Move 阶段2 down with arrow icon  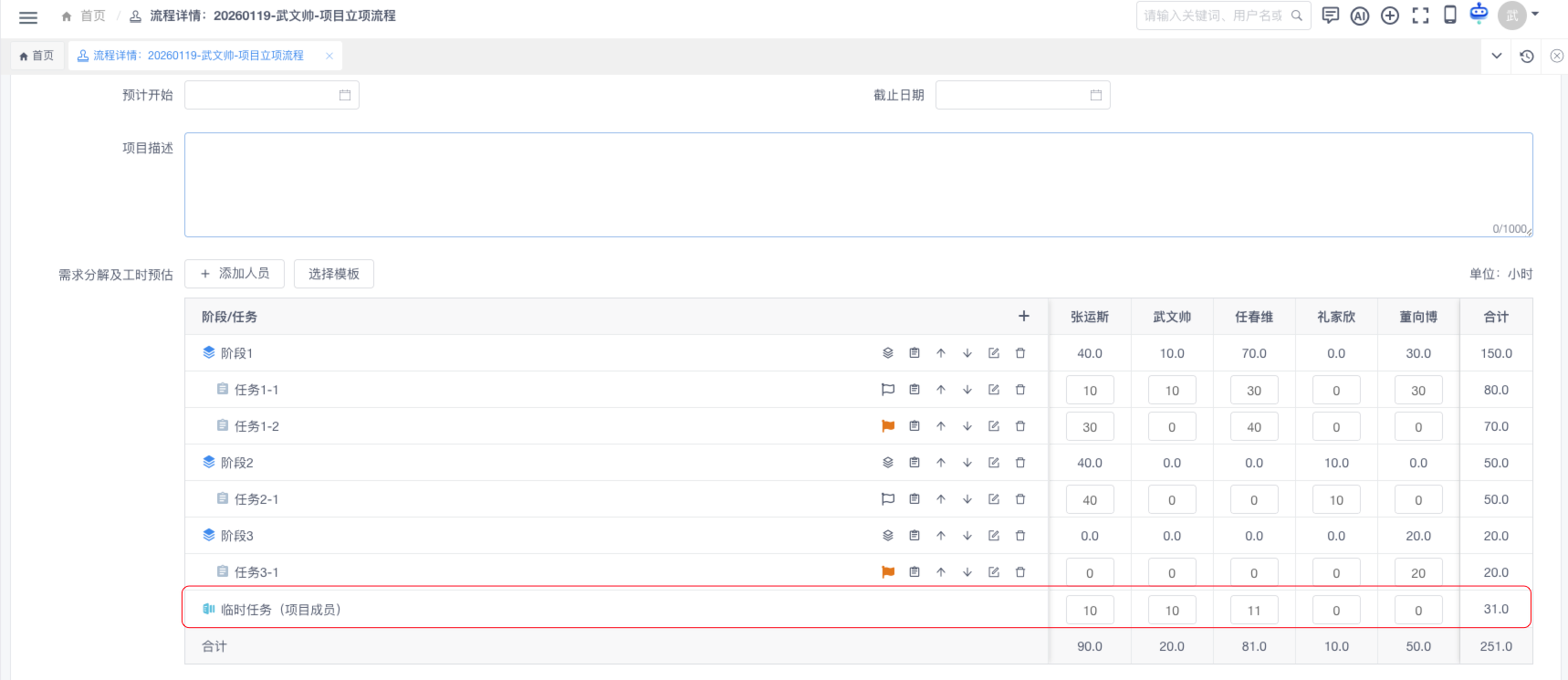967,463
